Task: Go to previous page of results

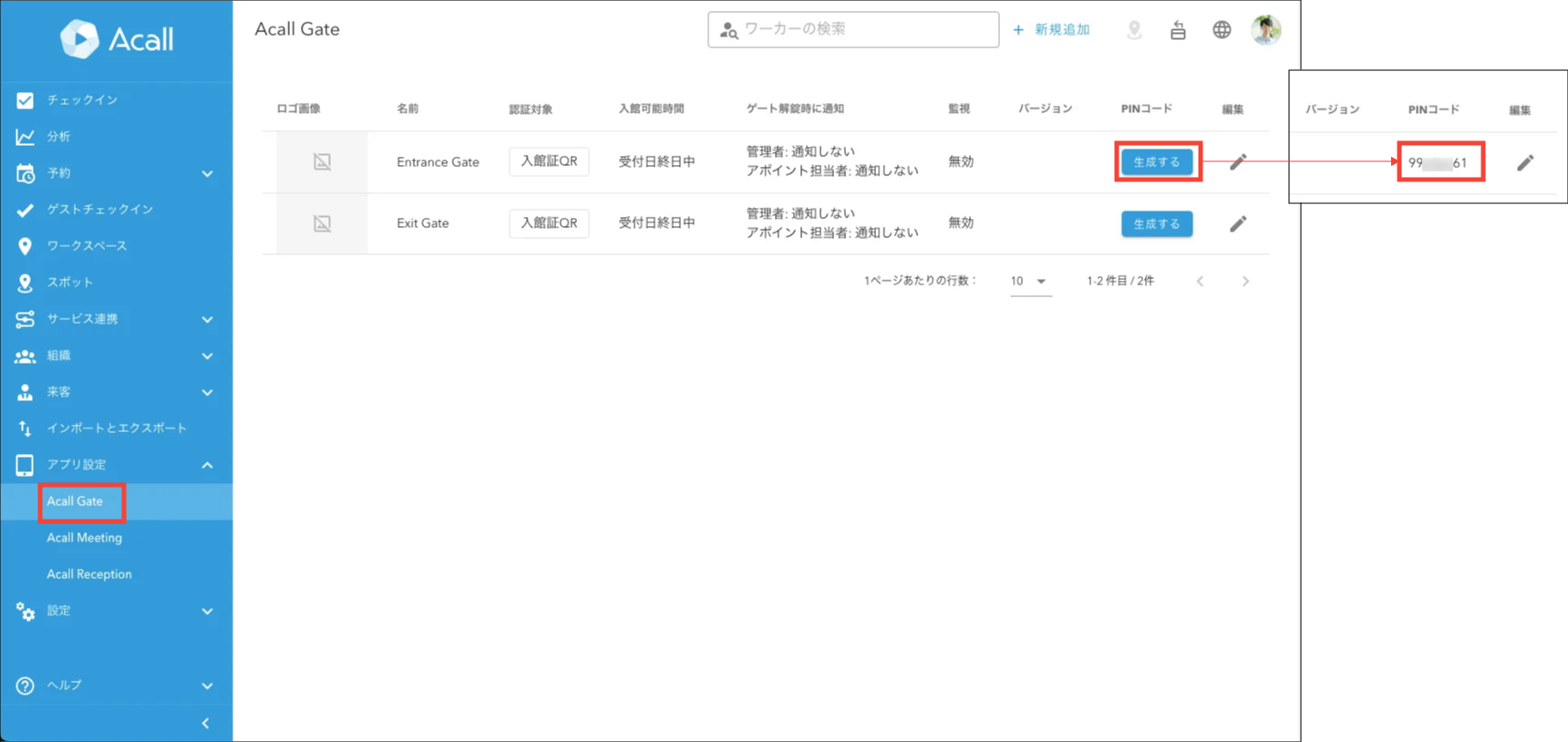Action: click(1200, 282)
